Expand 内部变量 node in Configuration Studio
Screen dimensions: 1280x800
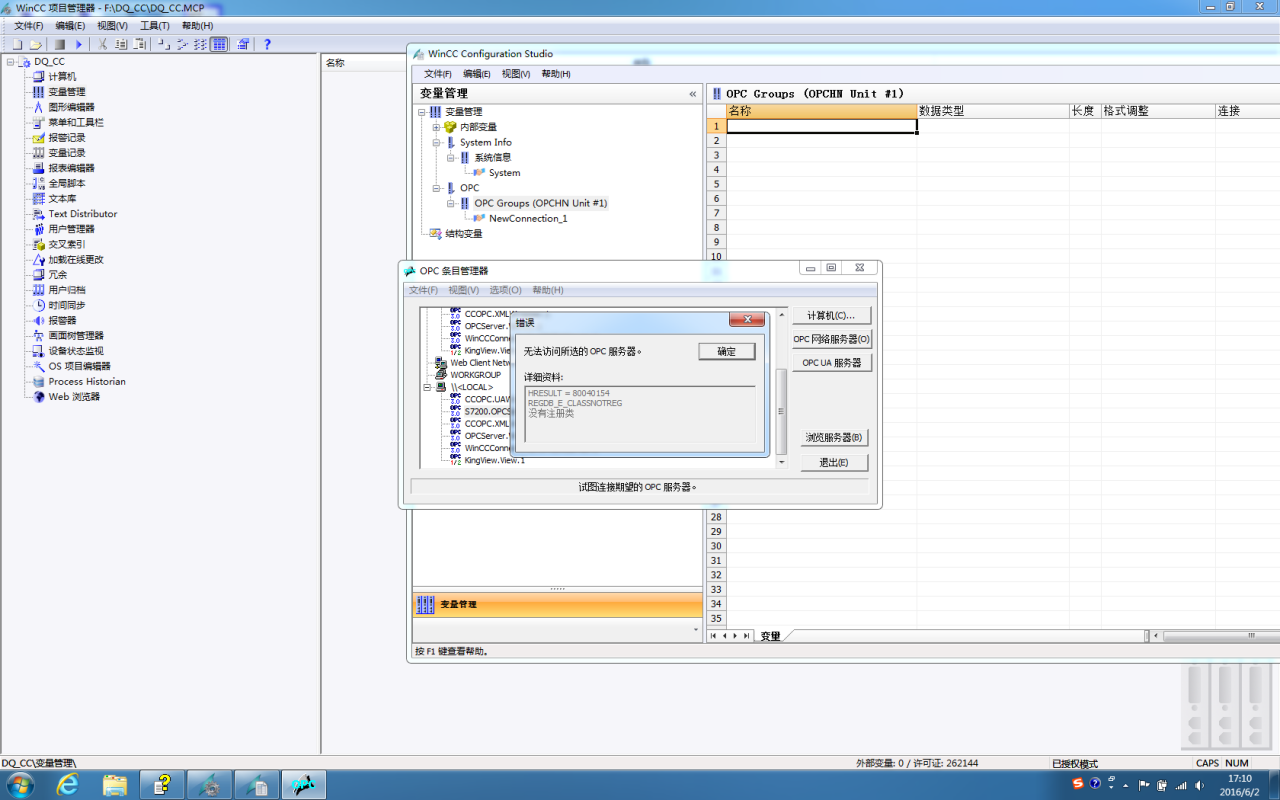click(x=437, y=127)
